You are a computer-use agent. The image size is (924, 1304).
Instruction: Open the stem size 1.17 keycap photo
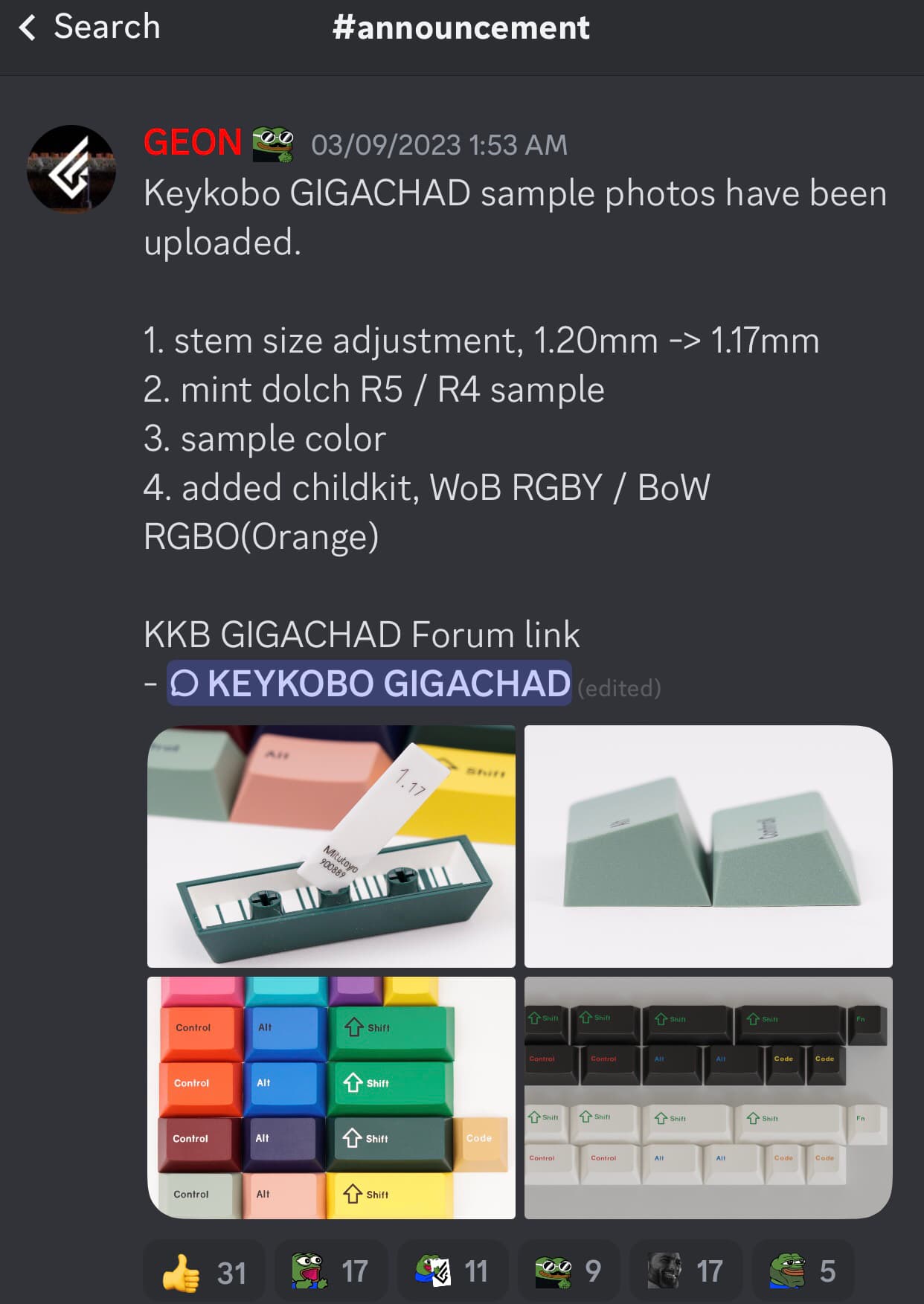(x=331, y=847)
